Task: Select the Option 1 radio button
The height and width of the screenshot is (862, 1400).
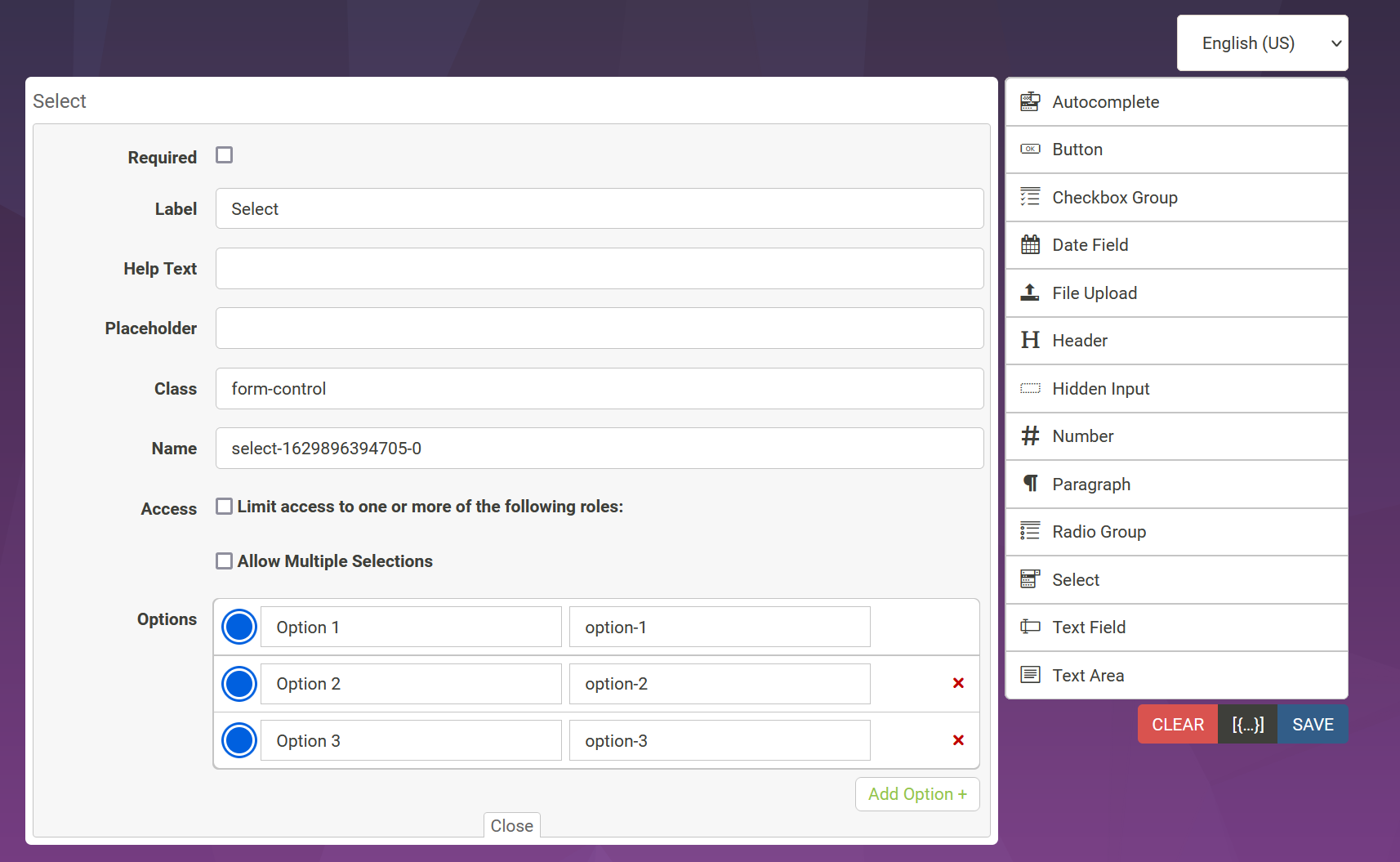Action: point(239,627)
